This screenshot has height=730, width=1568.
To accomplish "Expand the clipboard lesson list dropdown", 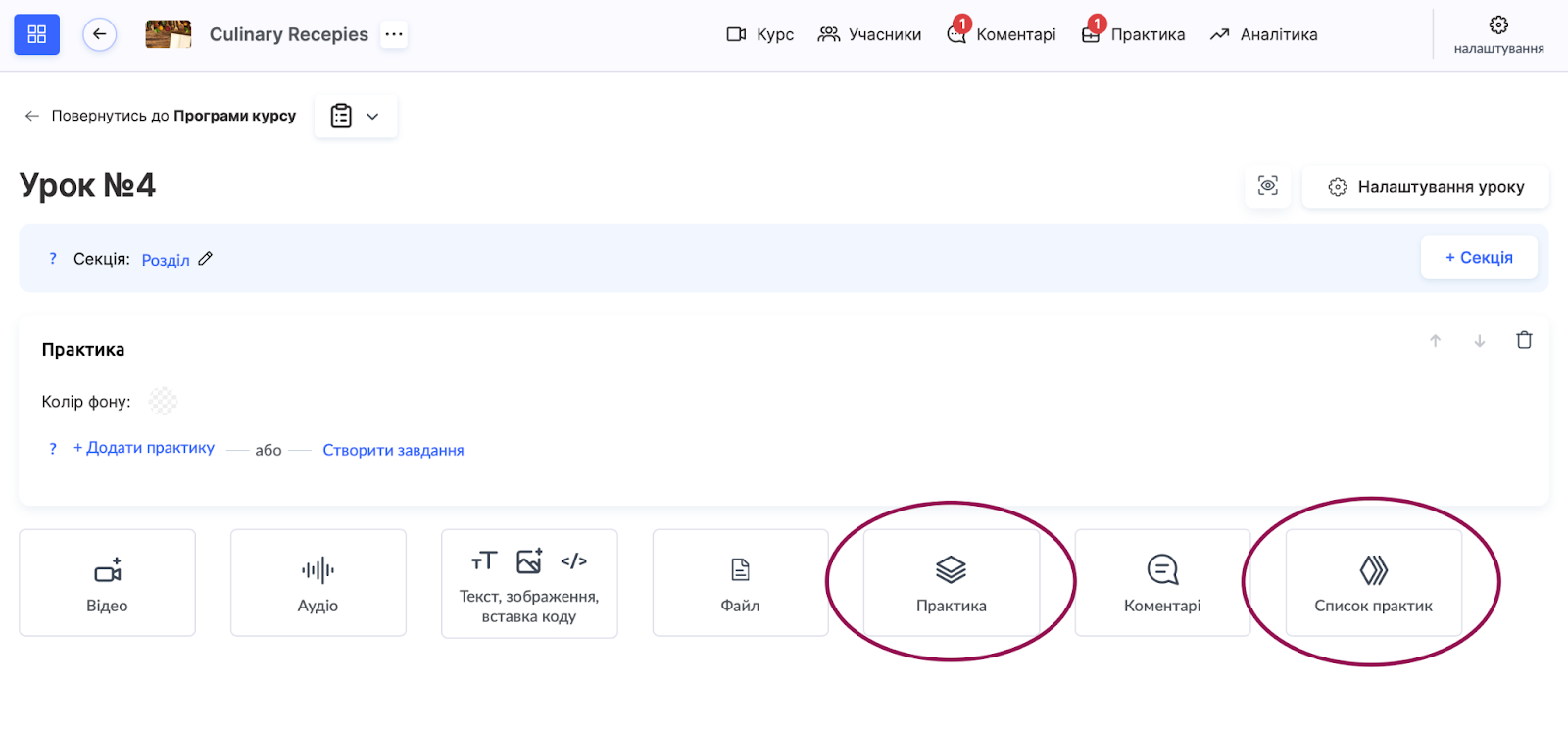I will click(x=355, y=116).
